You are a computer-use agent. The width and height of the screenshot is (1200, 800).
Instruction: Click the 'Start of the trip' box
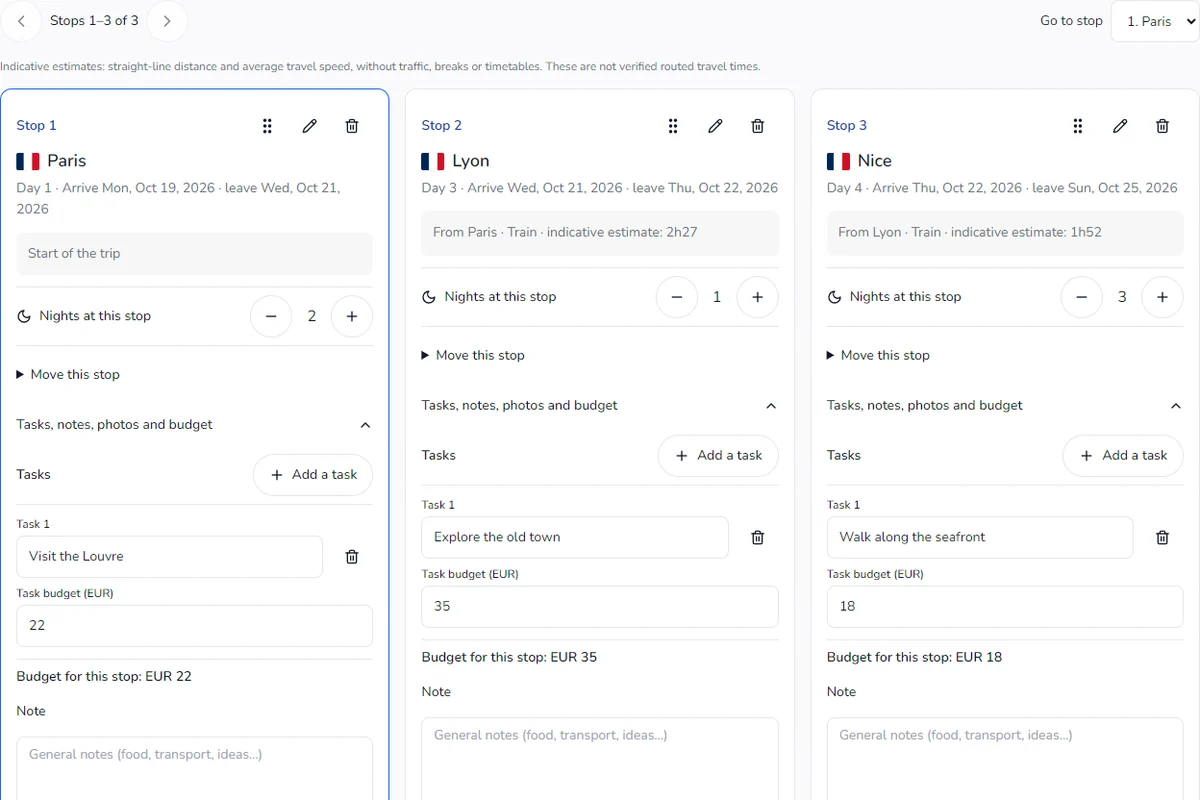(194, 254)
